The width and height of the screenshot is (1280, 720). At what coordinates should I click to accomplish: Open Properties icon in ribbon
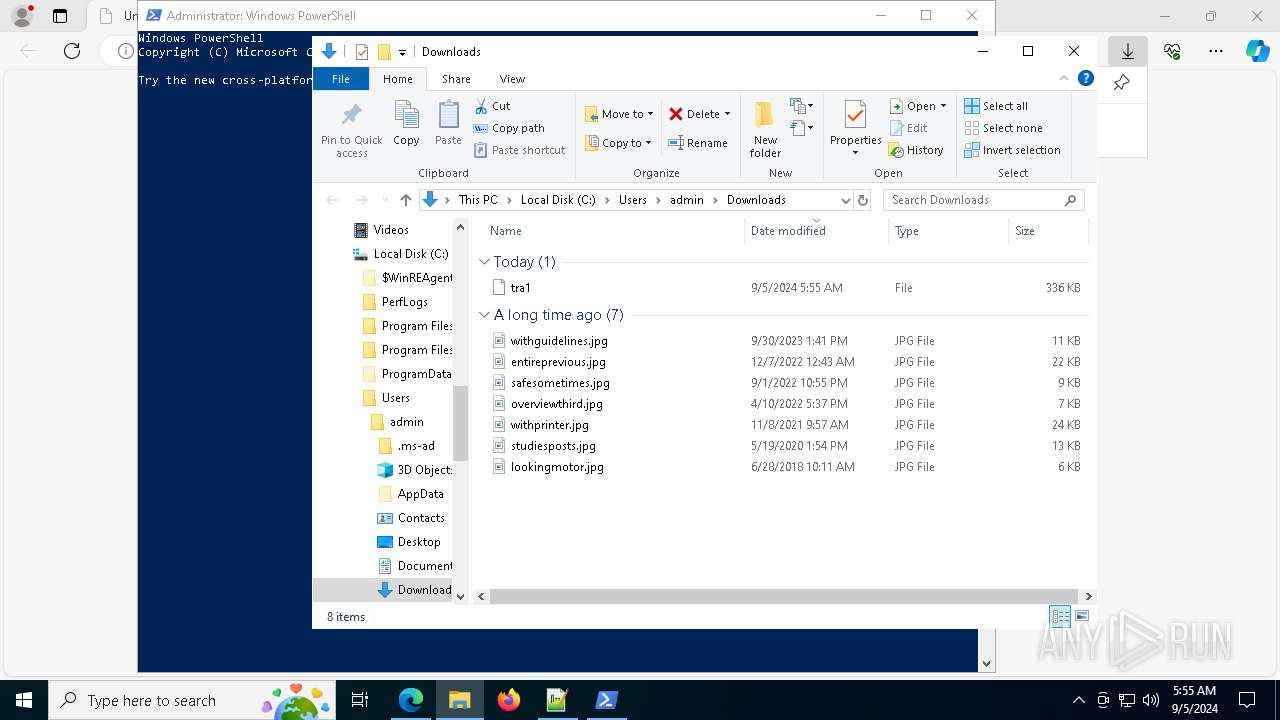pyautogui.click(x=855, y=116)
